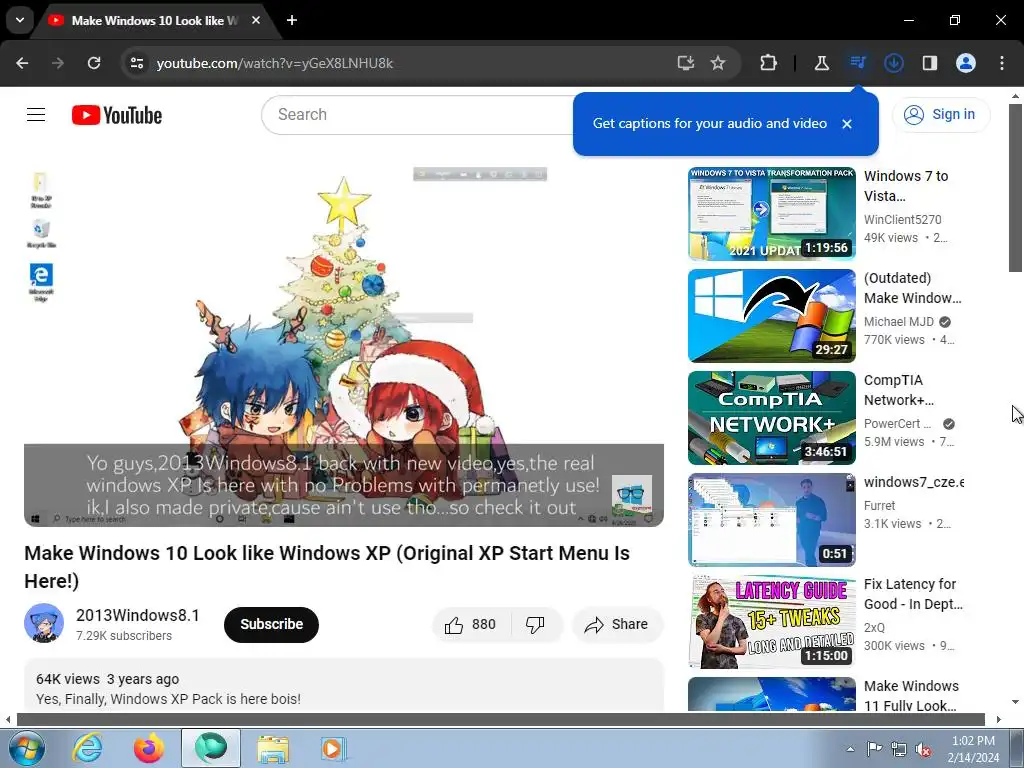1024x768 pixels.
Task: Click the PowerCert channel name
Action: point(897,423)
